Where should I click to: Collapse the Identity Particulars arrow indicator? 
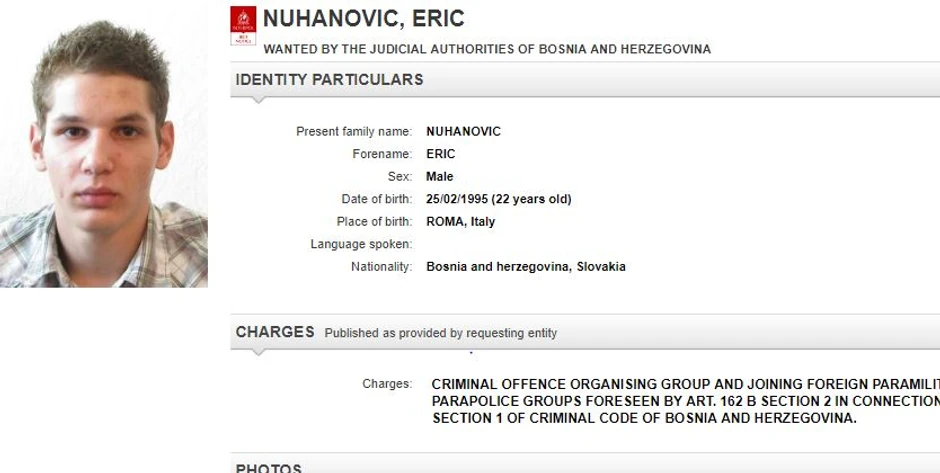point(259,100)
